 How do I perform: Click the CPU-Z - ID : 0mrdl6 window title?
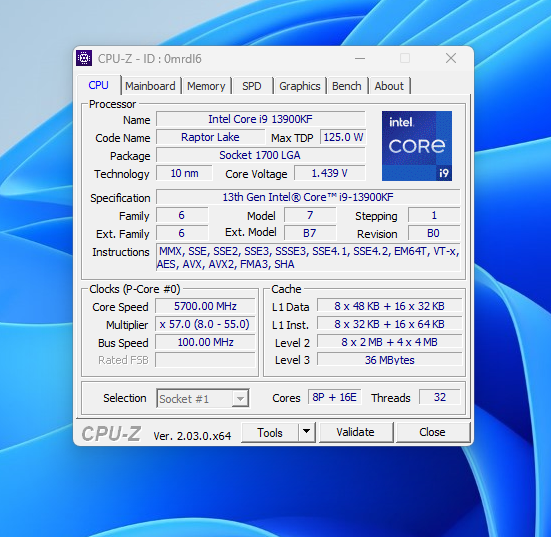[x=150, y=59]
